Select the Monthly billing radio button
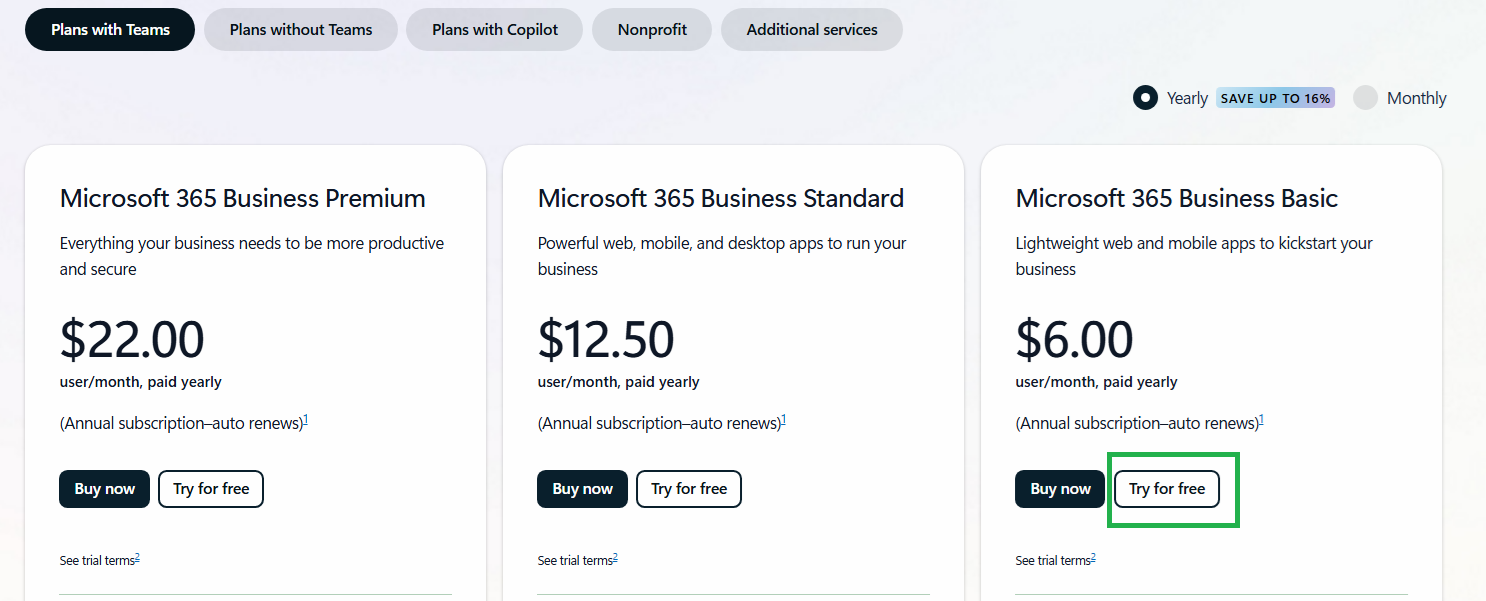 (x=1365, y=98)
